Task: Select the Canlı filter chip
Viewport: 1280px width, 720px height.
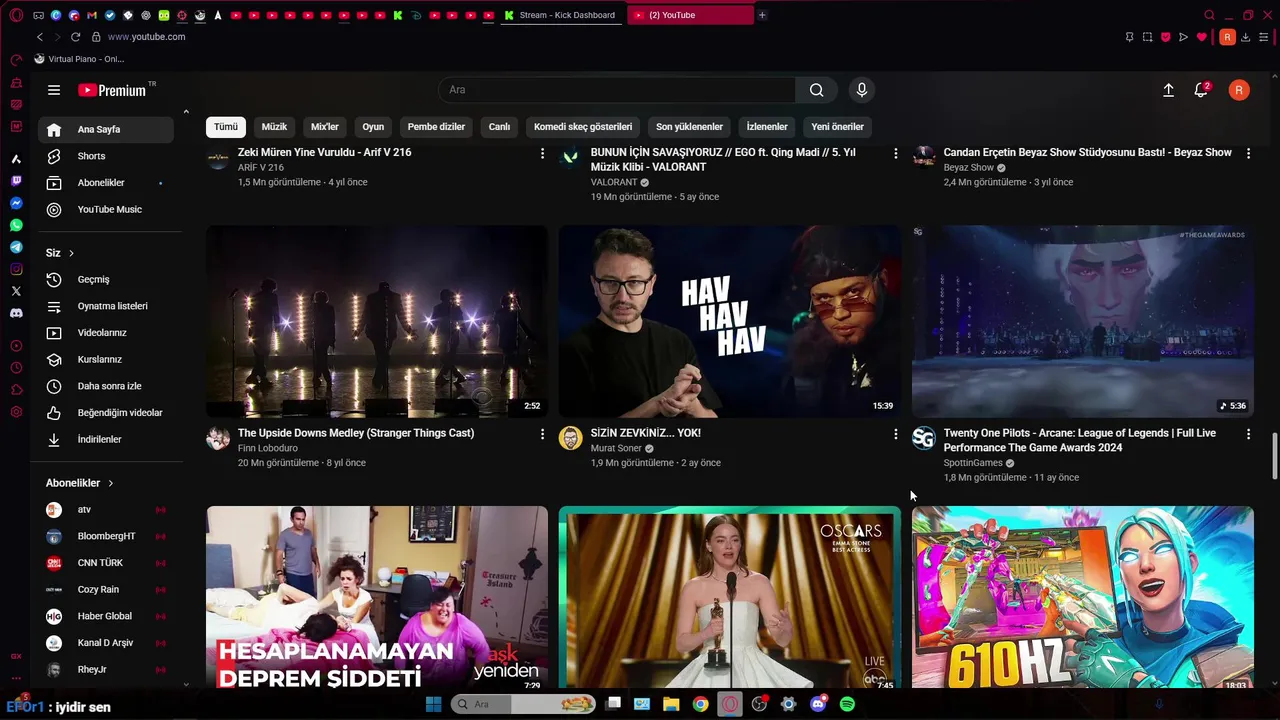Action: pyautogui.click(x=499, y=127)
